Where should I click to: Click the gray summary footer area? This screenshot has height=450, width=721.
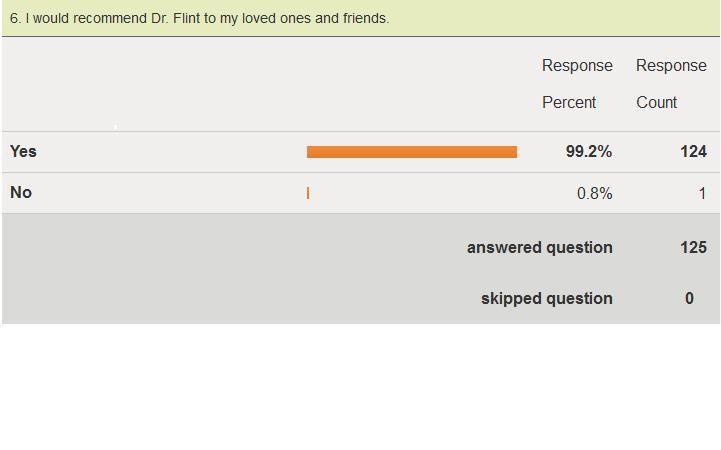coord(361,268)
